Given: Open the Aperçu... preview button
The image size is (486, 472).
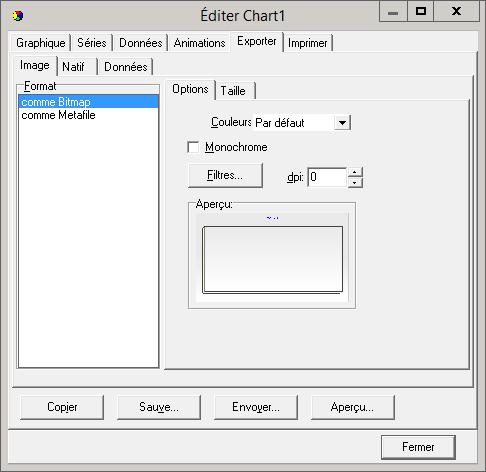Looking at the screenshot, I should [x=353, y=407].
